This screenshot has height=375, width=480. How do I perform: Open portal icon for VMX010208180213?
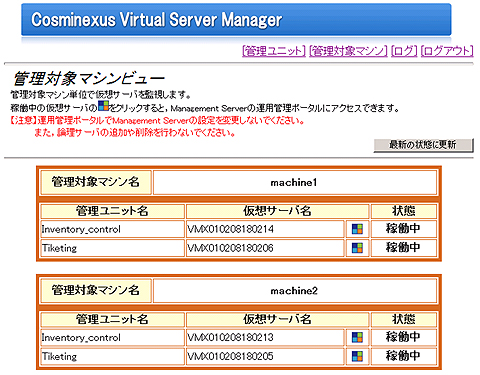click(357, 337)
